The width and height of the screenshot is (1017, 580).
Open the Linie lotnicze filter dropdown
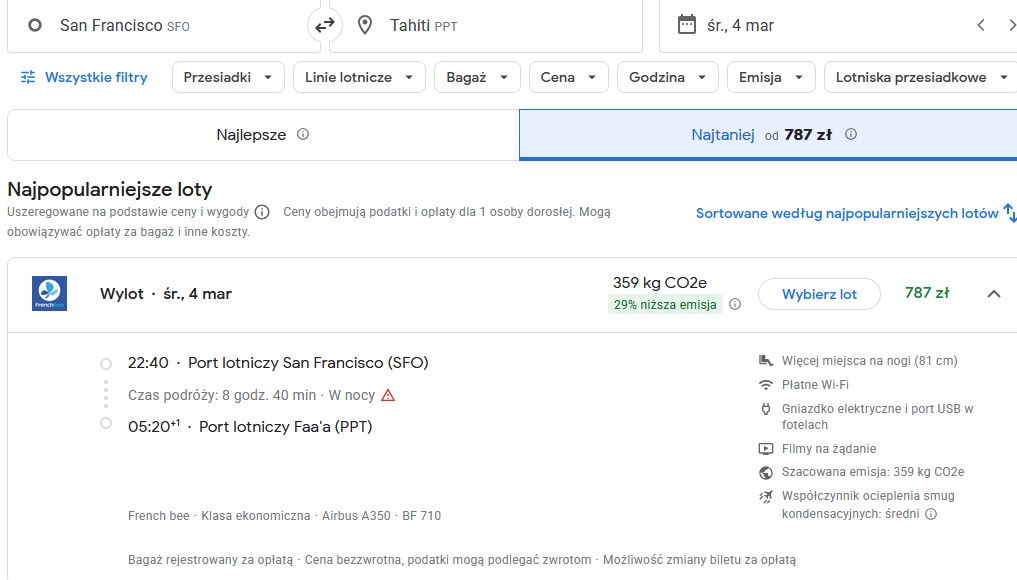click(359, 77)
